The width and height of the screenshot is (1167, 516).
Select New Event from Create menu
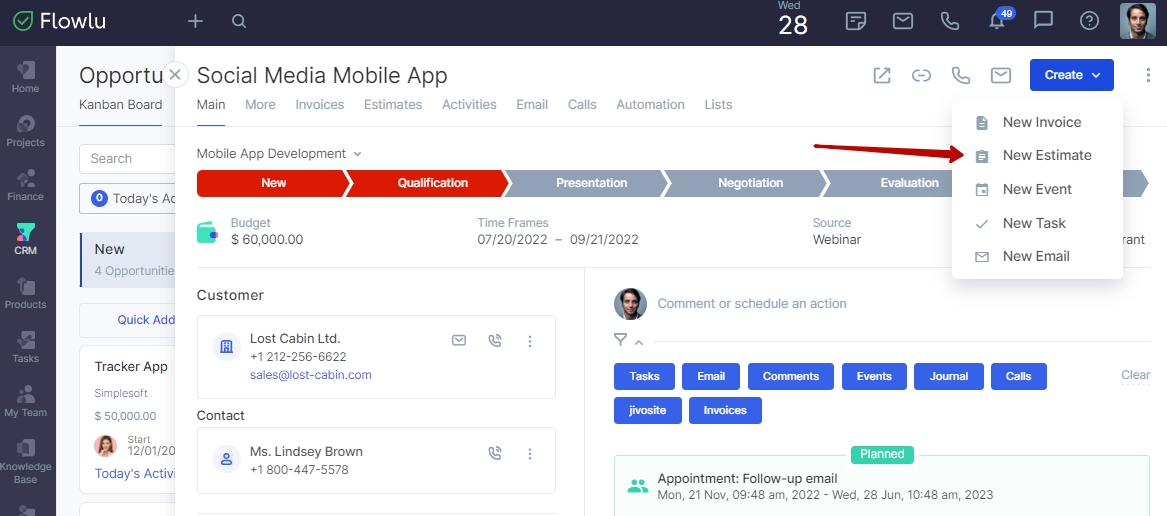coord(1037,189)
